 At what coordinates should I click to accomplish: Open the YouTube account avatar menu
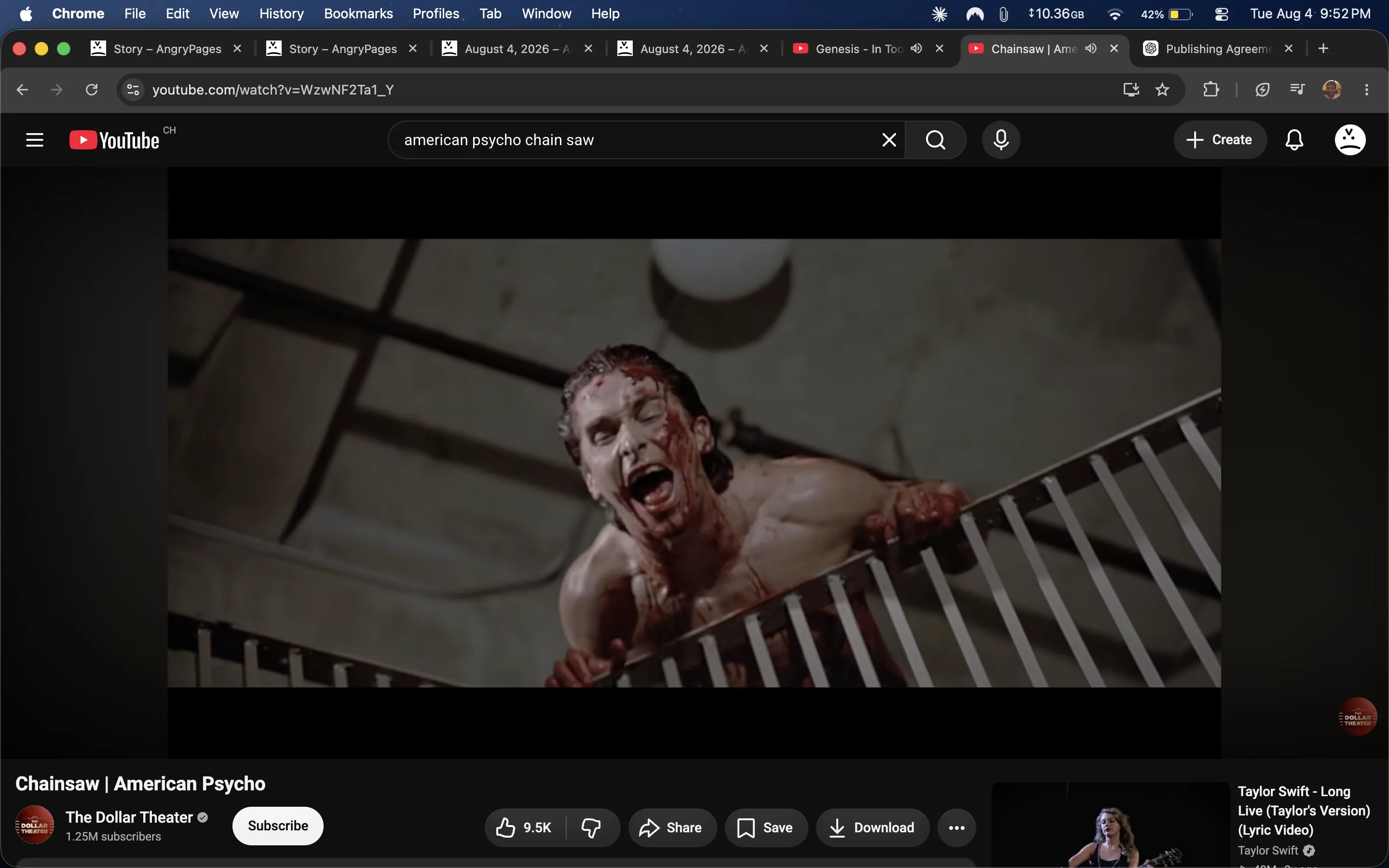point(1350,139)
